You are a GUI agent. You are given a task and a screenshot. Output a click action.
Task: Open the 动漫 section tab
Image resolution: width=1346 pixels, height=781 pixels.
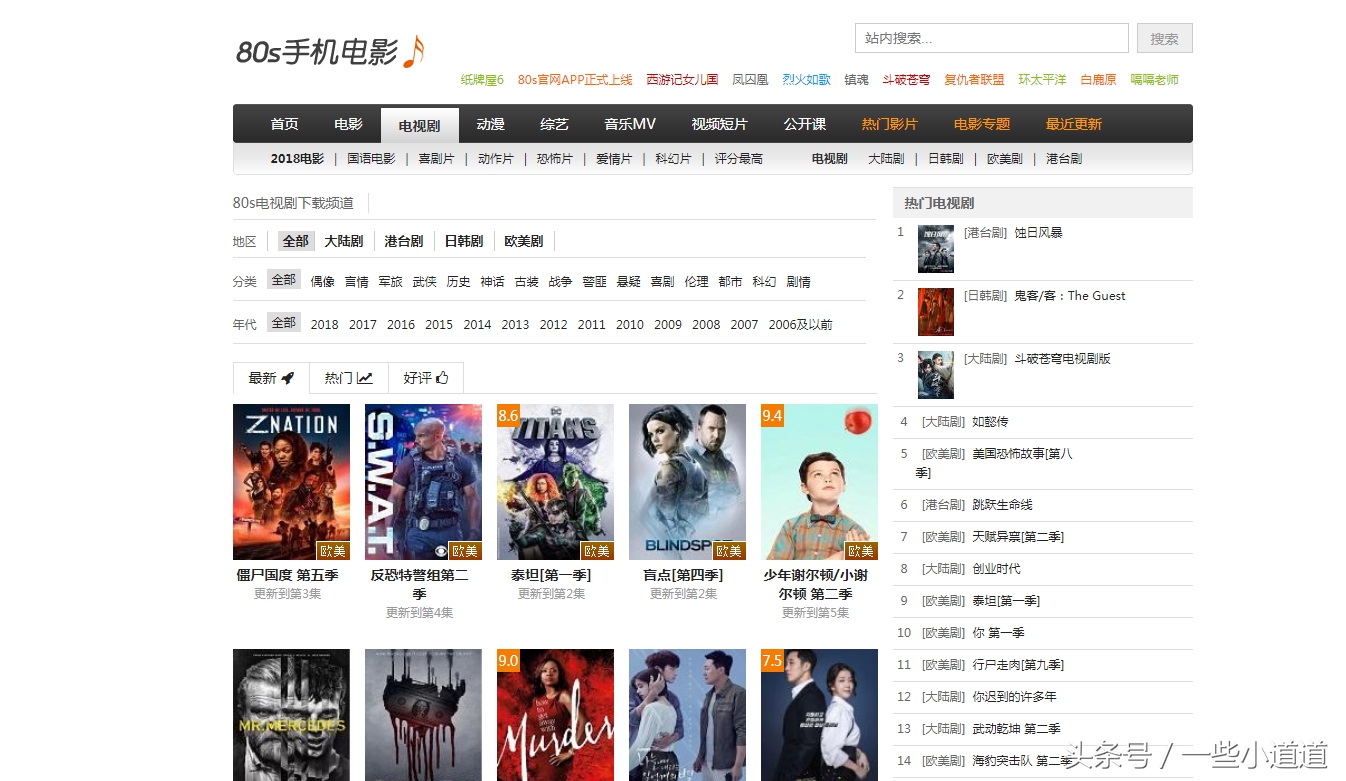[491, 124]
